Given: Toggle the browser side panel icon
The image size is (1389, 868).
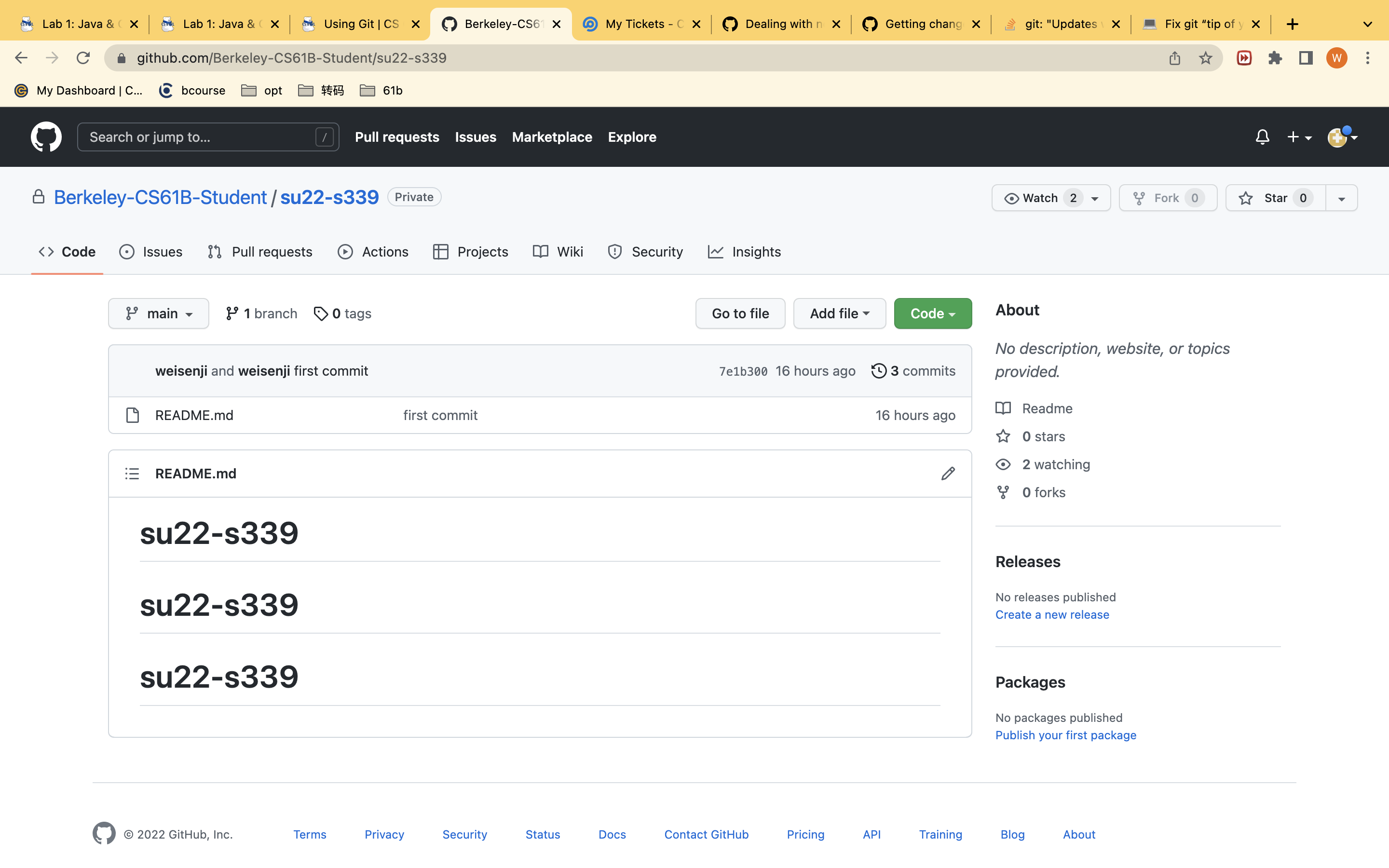Looking at the screenshot, I should pos(1306,58).
